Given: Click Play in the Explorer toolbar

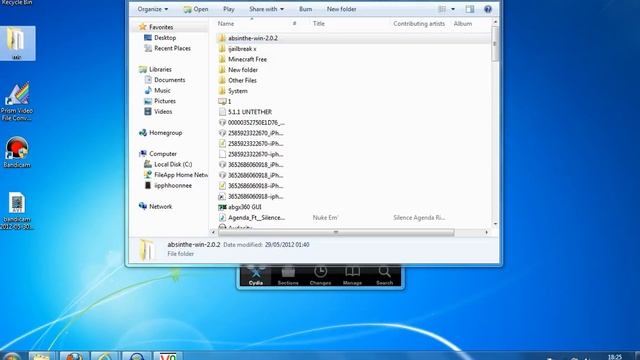Looking at the screenshot, I should 229,9.
